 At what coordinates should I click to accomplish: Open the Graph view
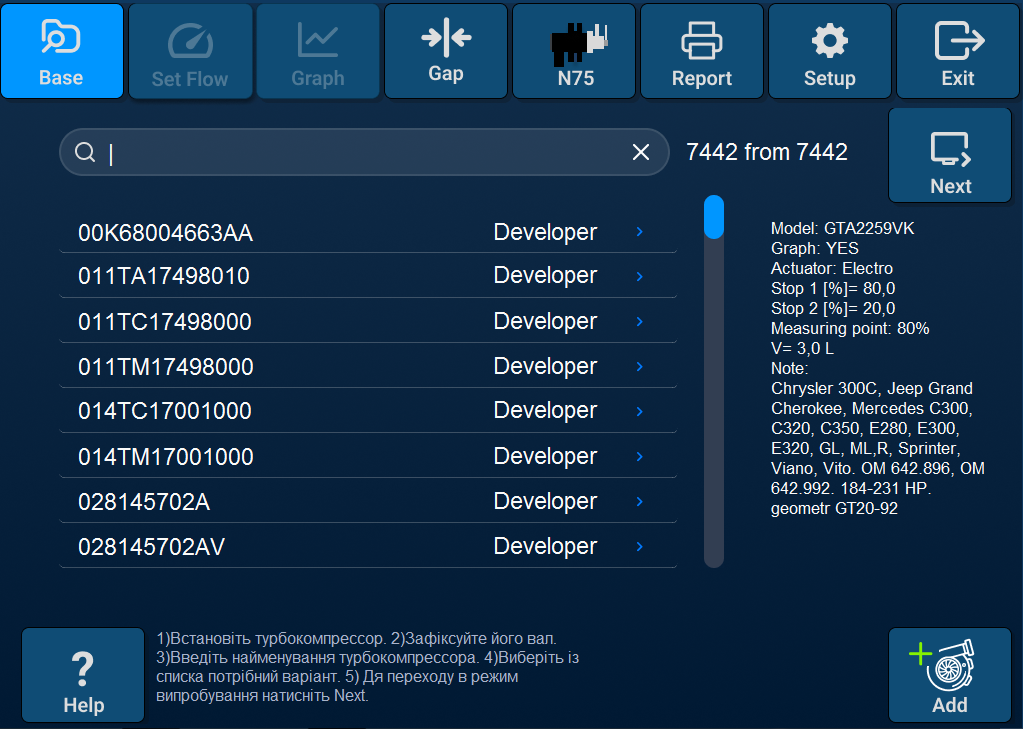click(318, 50)
